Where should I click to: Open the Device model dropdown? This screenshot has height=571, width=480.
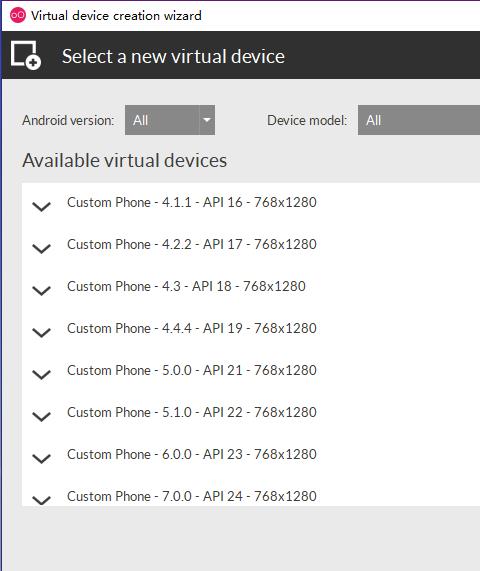click(419, 120)
